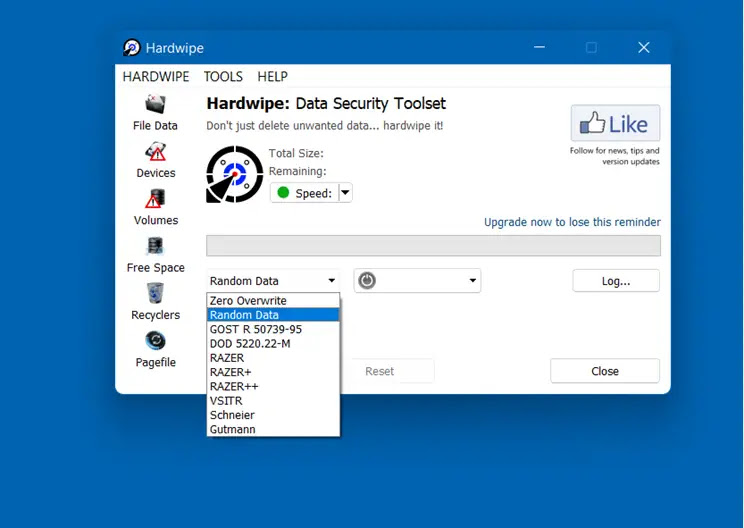
Task: Click the 'Follow for news, tips' caption
Action: tap(614, 156)
